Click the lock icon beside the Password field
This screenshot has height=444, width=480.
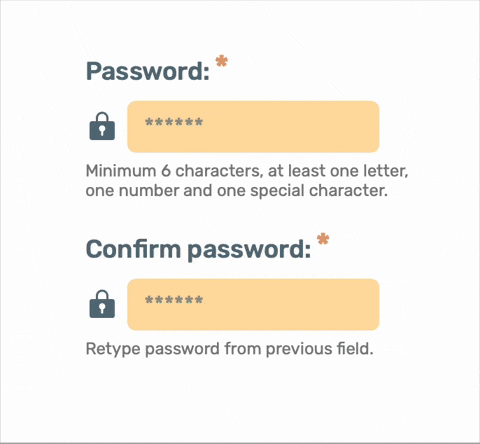pyautogui.click(x=102, y=126)
